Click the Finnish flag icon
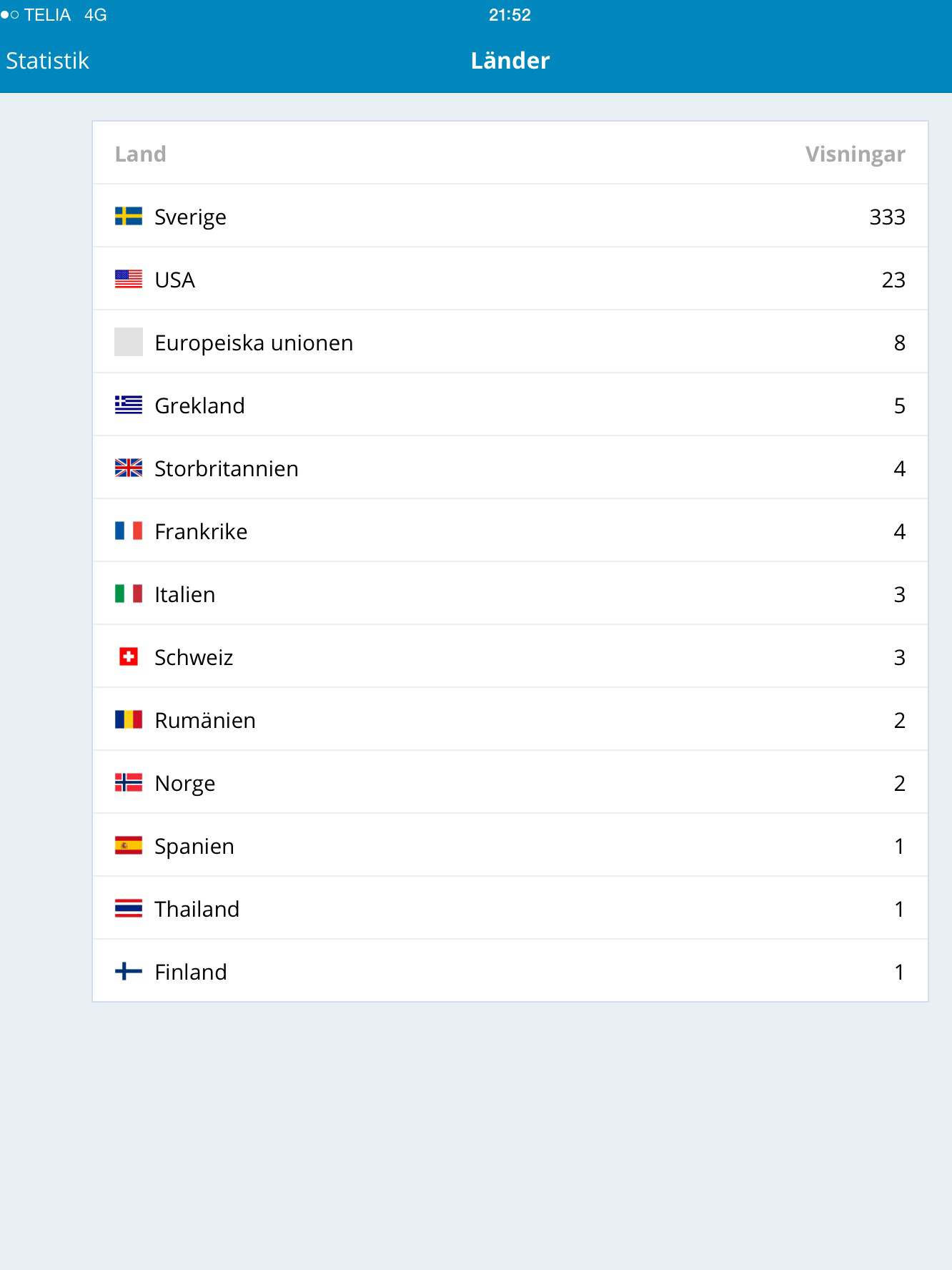The width and height of the screenshot is (952, 1270). click(129, 971)
